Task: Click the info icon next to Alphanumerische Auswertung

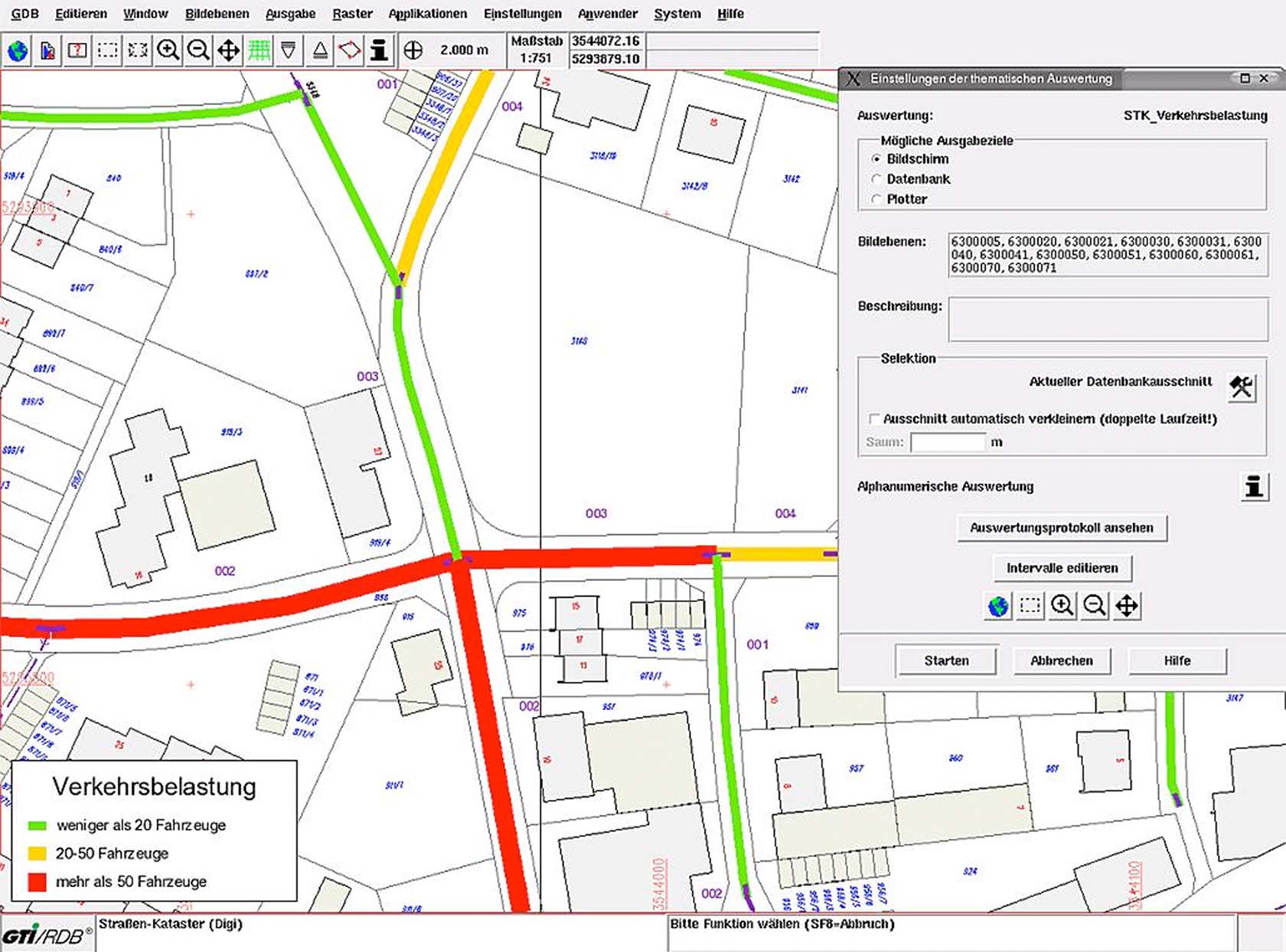Action: [x=1254, y=487]
